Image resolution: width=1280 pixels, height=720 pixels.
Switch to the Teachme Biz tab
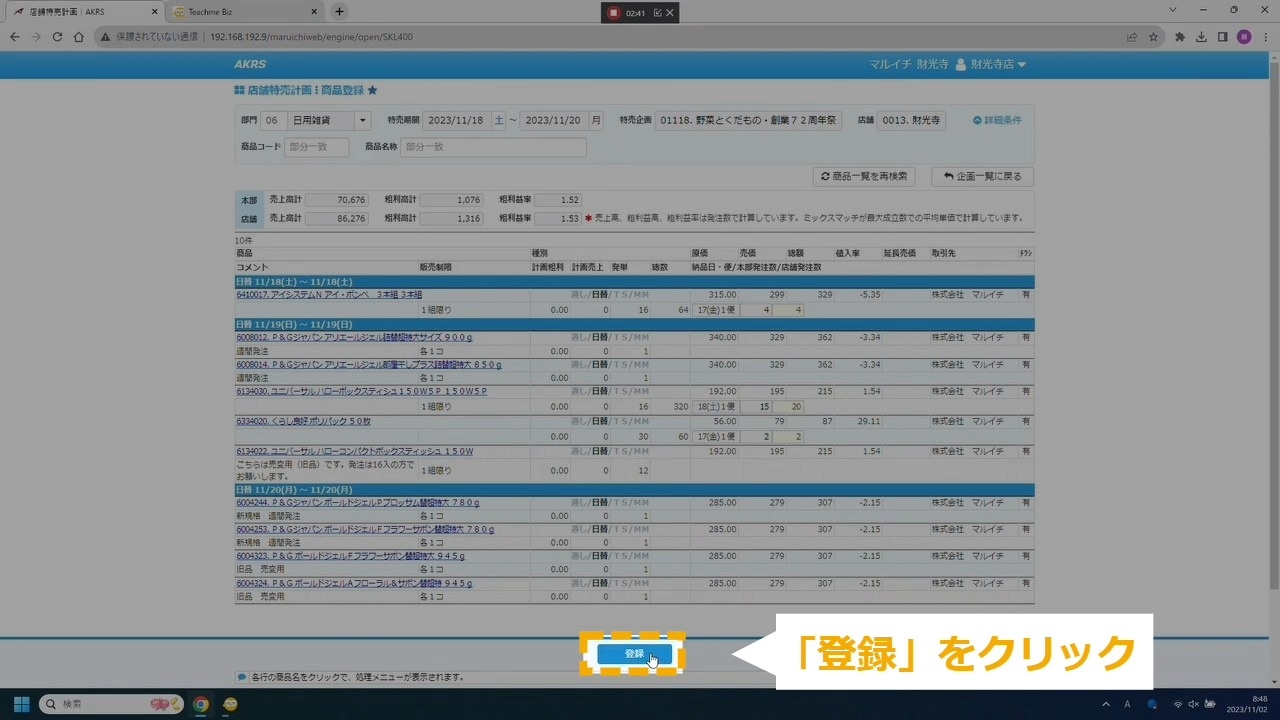pyautogui.click(x=240, y=12)
